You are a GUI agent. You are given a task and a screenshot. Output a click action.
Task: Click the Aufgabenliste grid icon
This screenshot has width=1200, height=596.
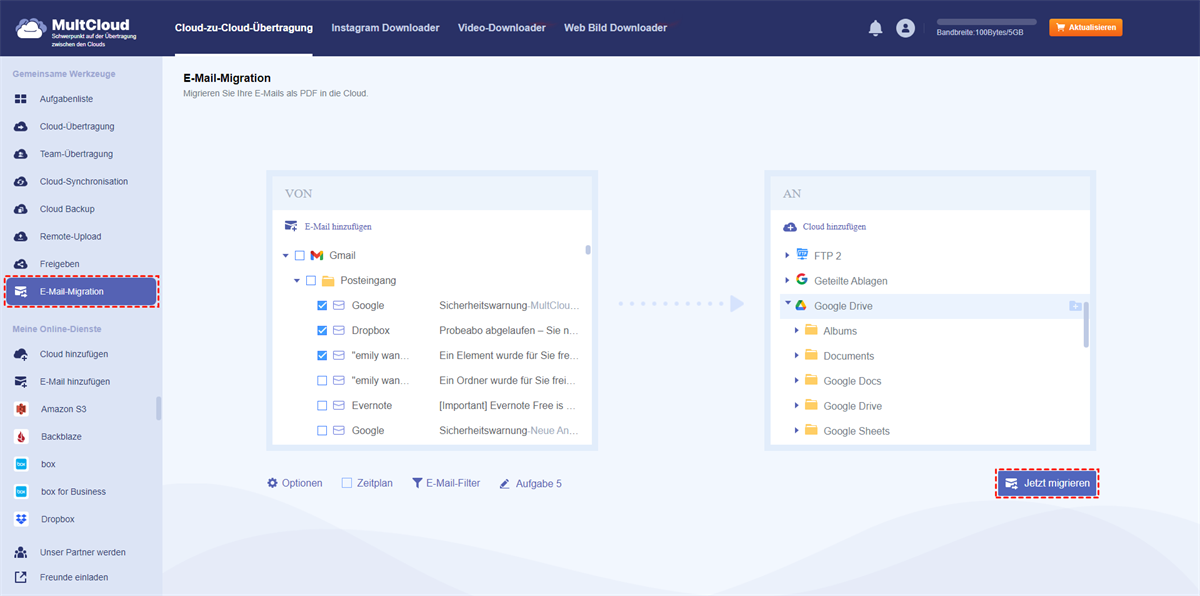pyautogui.click(x=21, y=99)
